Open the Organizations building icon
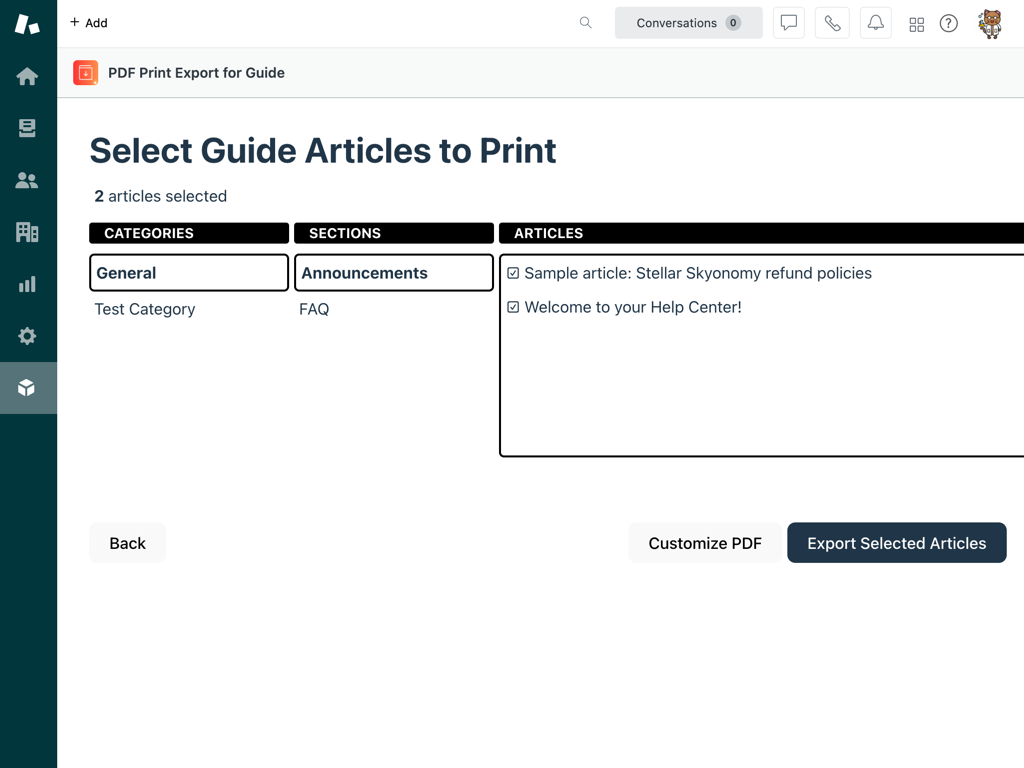The height and width of the screenshot is (768, 1024). pyautogui.click(x=27, y=232)
